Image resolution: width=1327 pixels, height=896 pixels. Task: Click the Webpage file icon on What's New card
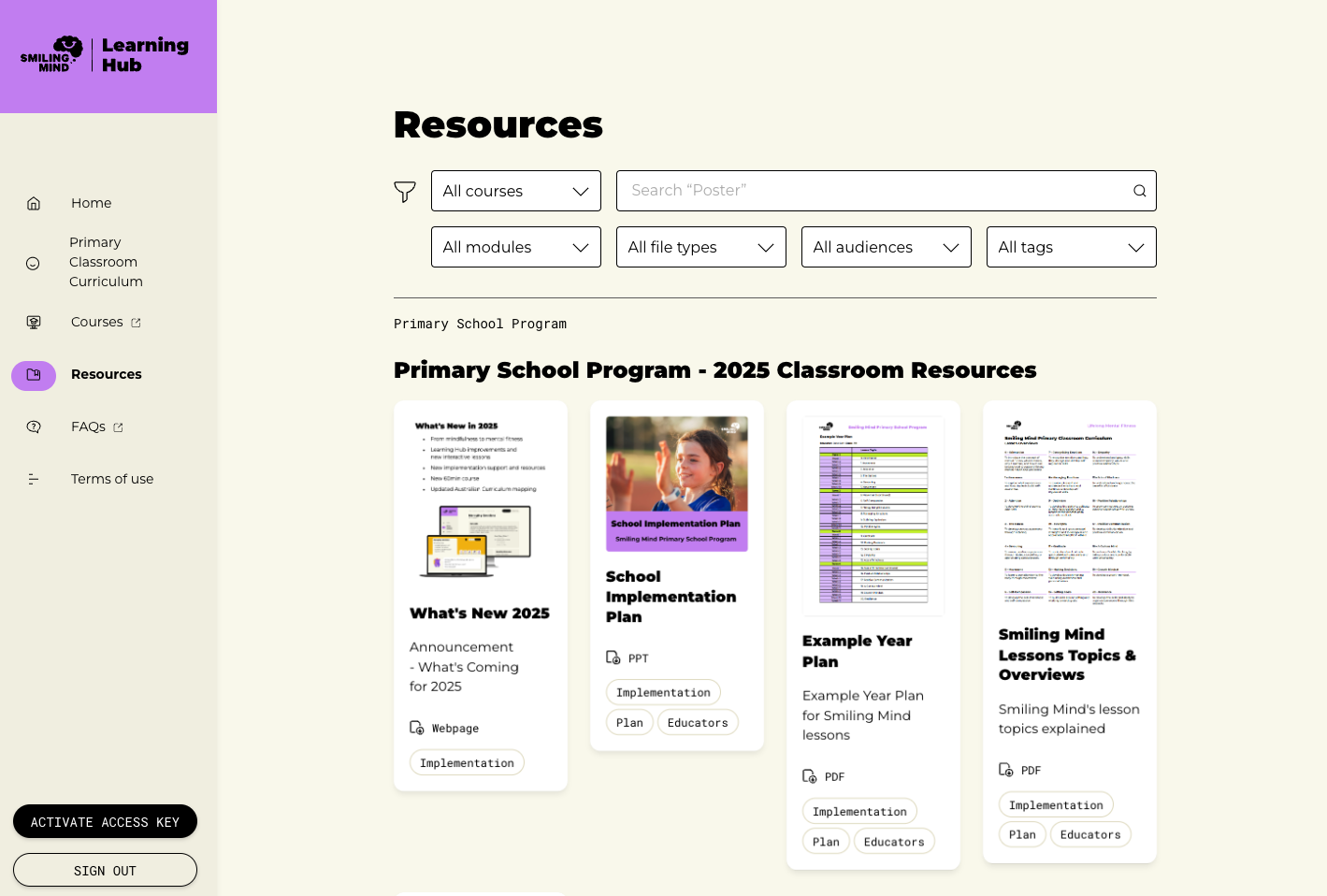(x=417, y=728)
